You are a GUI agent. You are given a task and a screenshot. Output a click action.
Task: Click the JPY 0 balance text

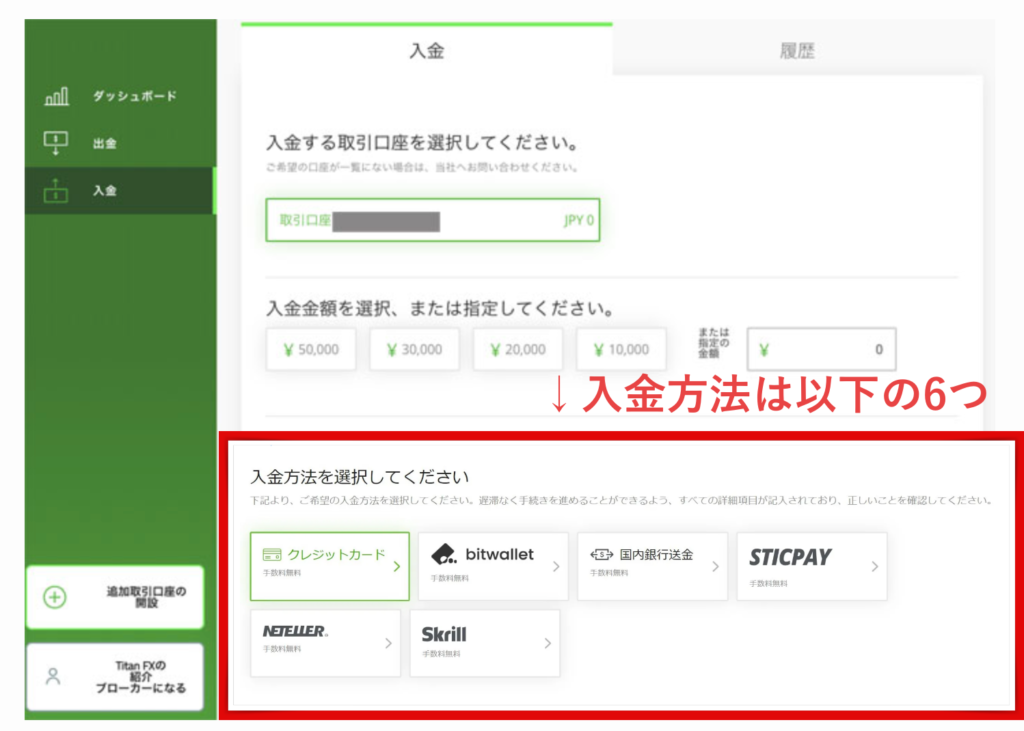tap(579, 220)
